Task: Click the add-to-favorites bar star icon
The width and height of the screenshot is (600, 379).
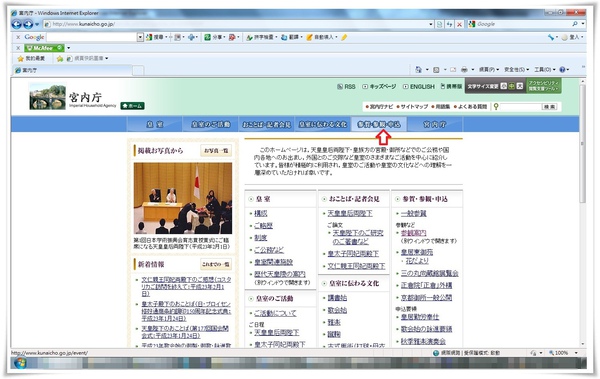Action: [x=60, y=59]
